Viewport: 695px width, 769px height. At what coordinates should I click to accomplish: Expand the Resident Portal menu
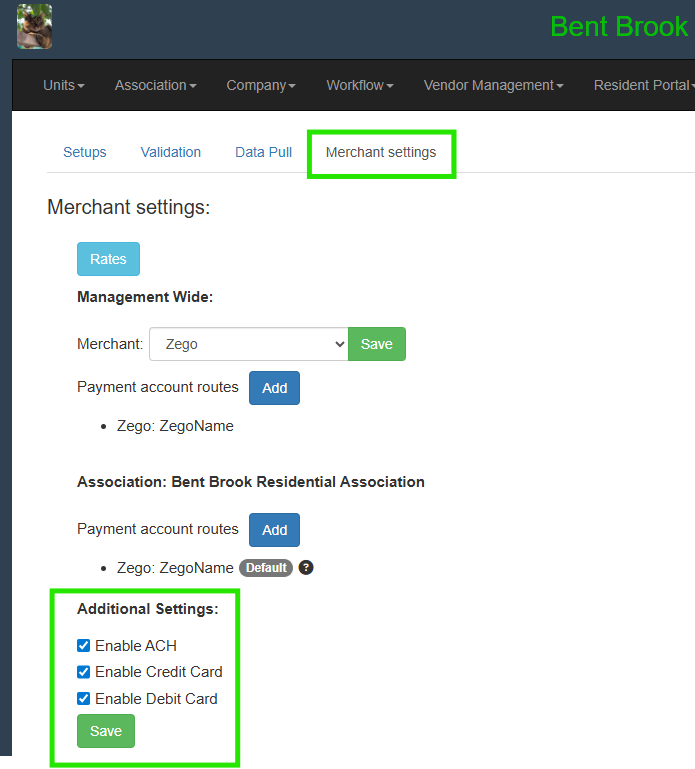tap(643, 86)
